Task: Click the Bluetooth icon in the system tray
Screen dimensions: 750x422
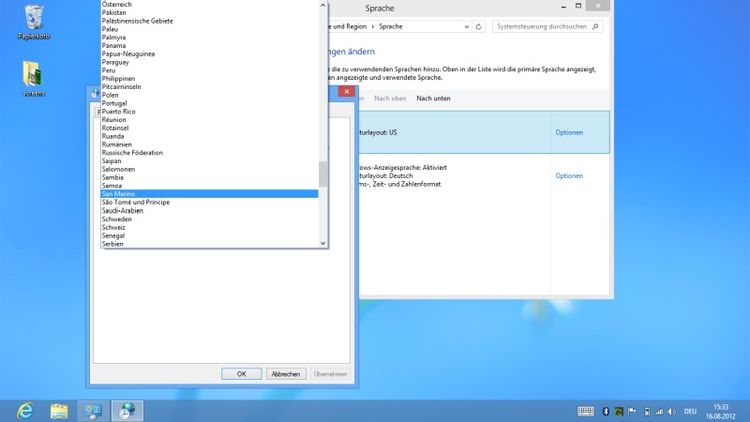Action: coord(605,411)
